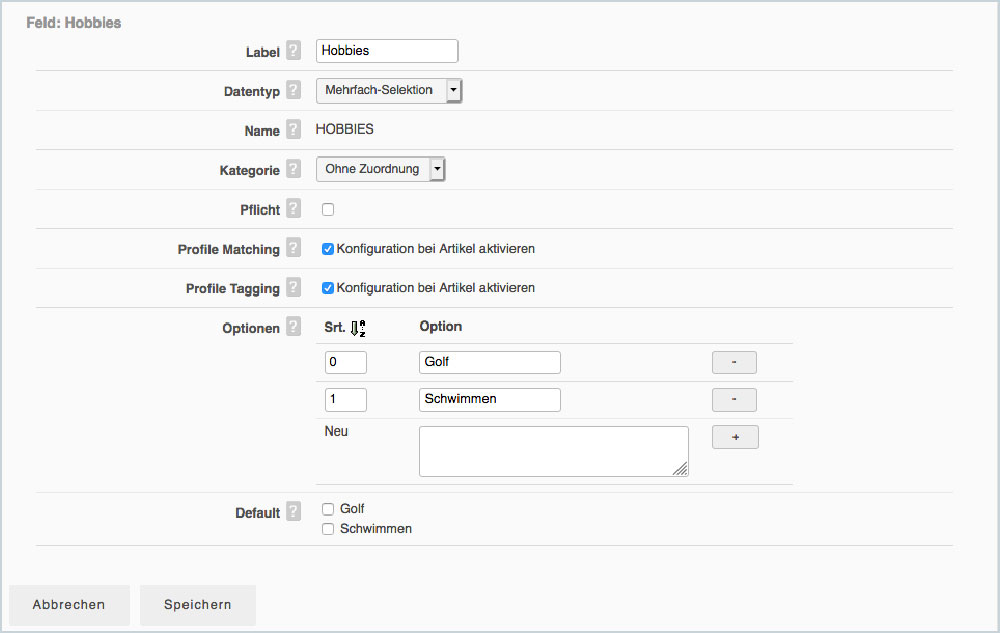Uncheck Profile Matching configuration checkbox

(328, 249)
